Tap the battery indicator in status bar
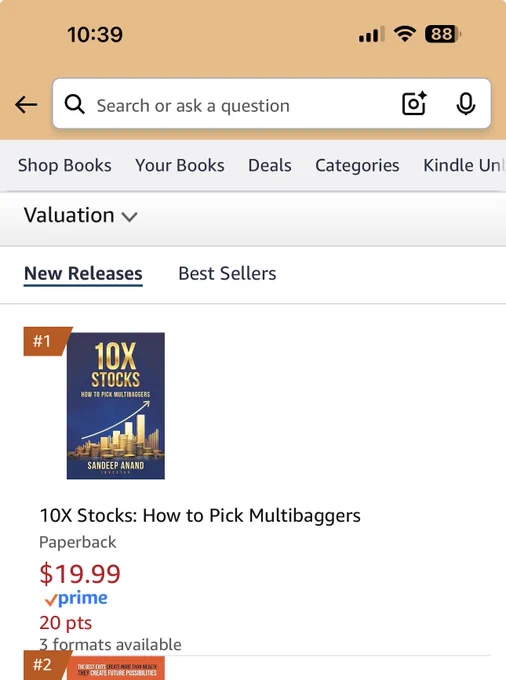 click(443, 34)
